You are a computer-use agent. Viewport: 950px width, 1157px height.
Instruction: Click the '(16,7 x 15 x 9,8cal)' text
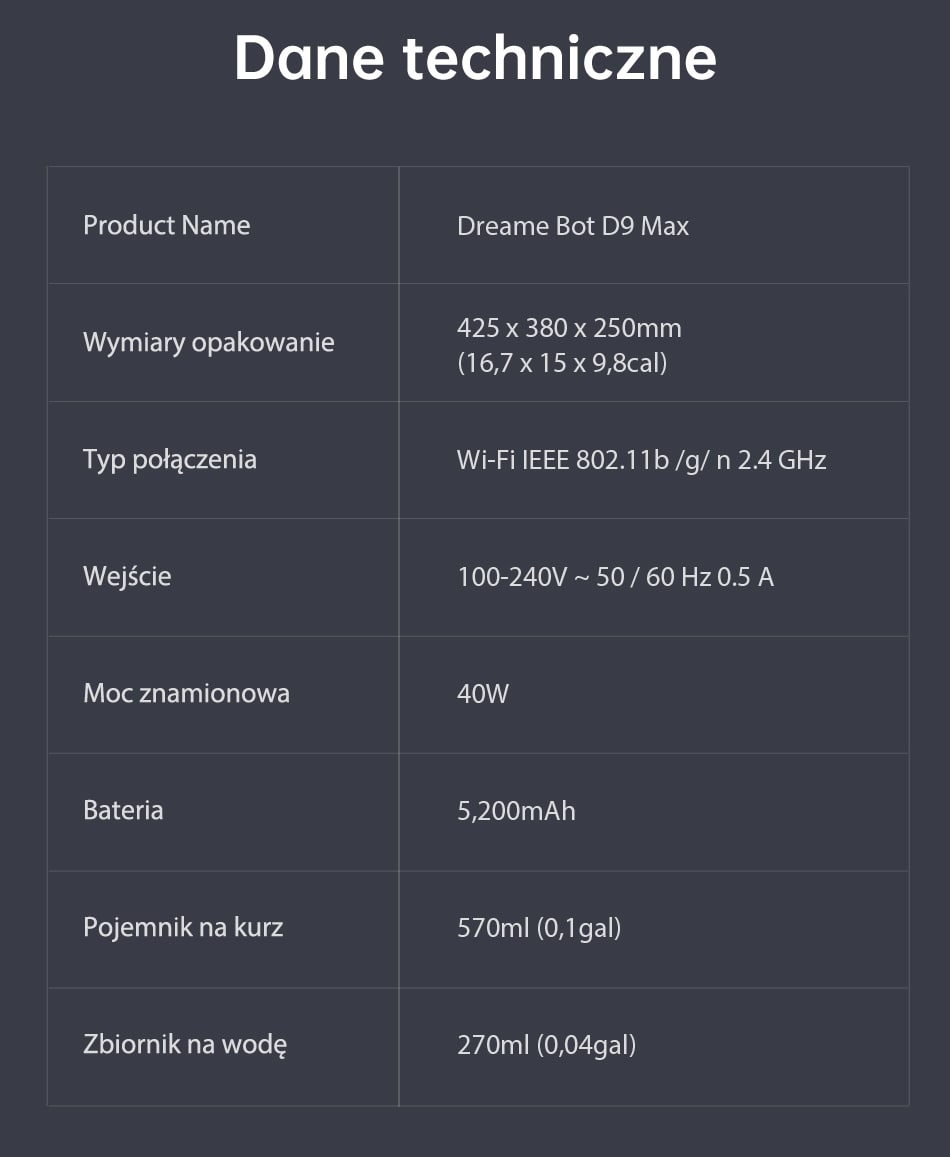click(x=561, y=362)
